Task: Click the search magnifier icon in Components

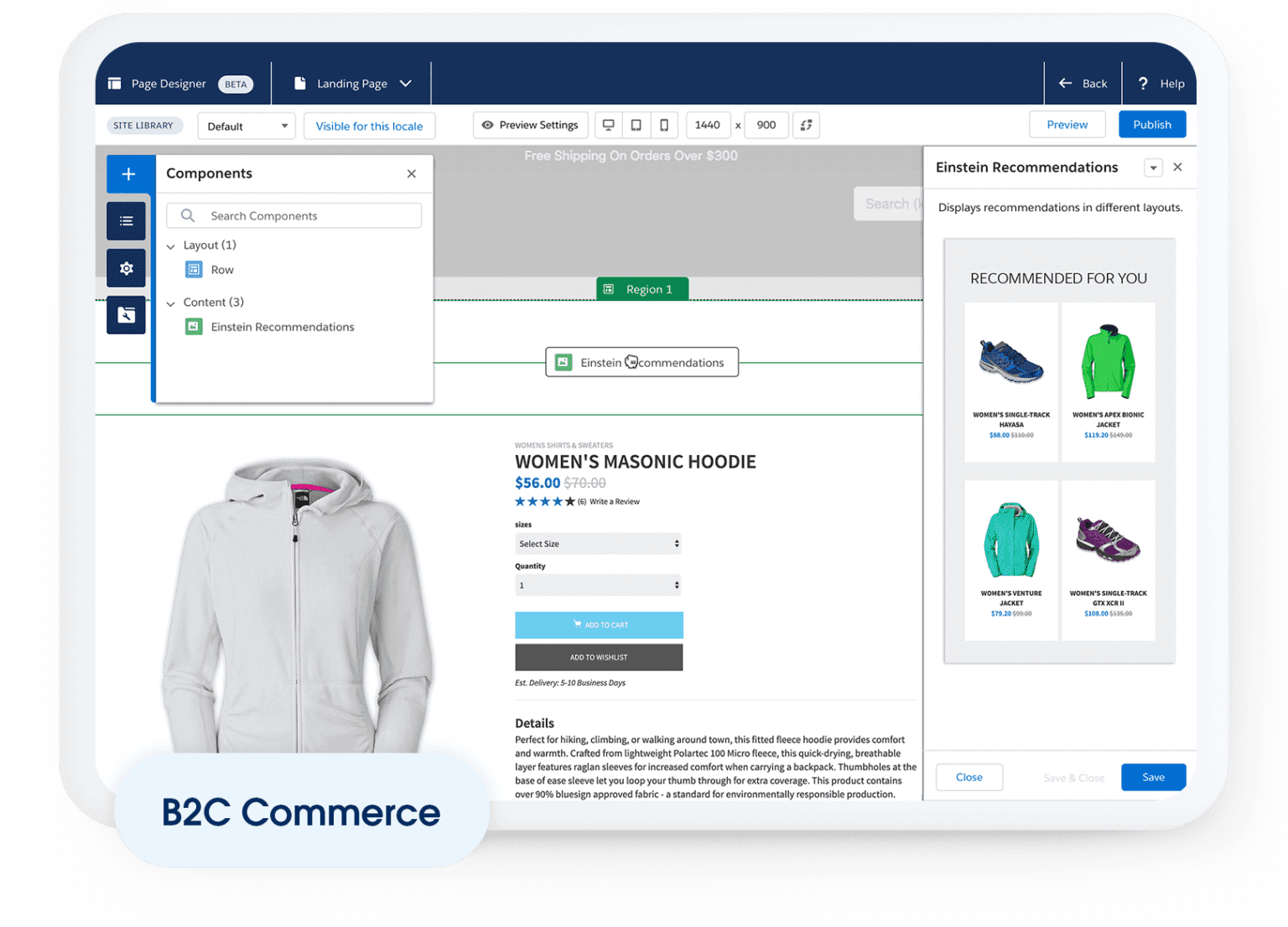Action: click(x=188, y=215)
